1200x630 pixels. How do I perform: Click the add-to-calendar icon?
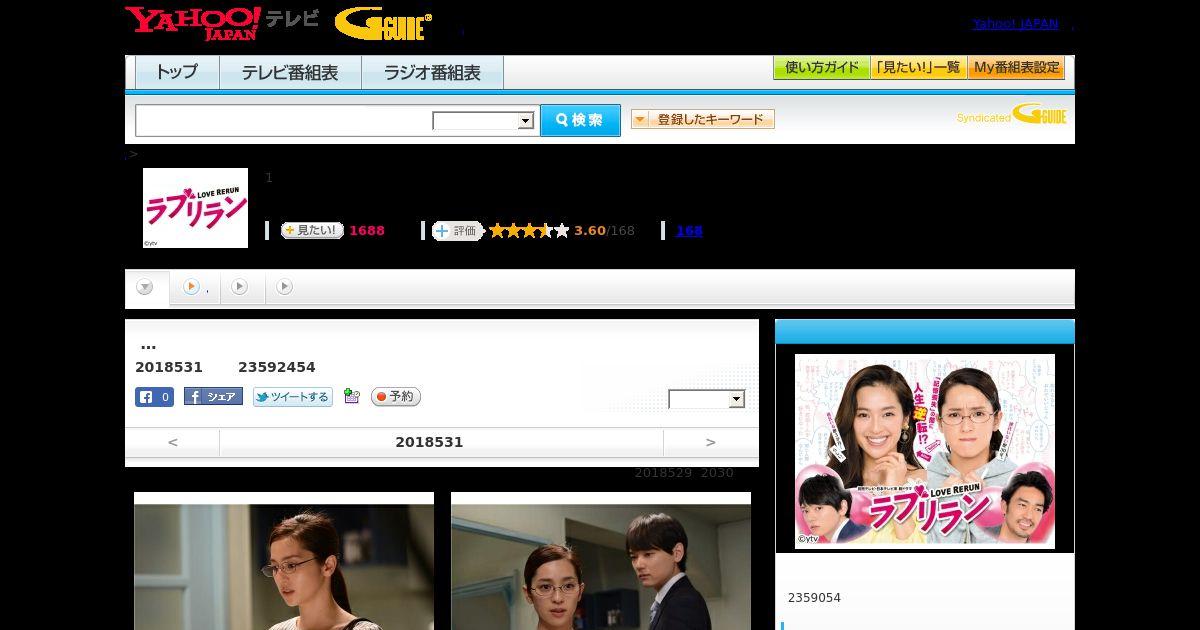click(351, 396)
